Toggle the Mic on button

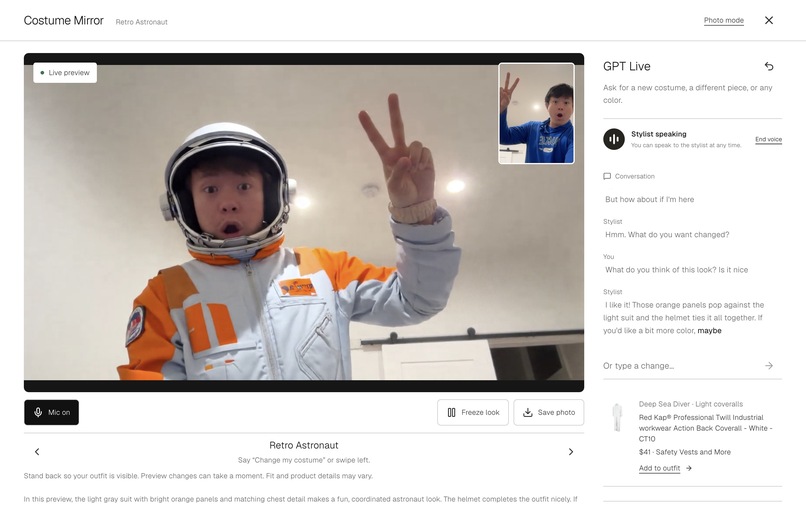tap(51, 412)
